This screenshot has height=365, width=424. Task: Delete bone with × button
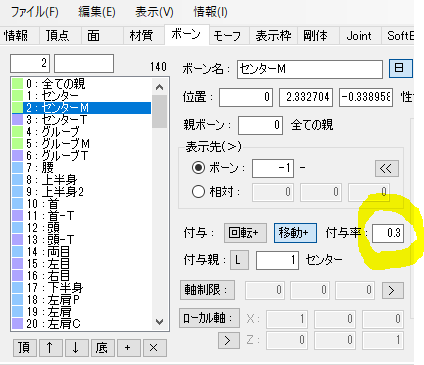pyautogui.click(x=154, y=348)
